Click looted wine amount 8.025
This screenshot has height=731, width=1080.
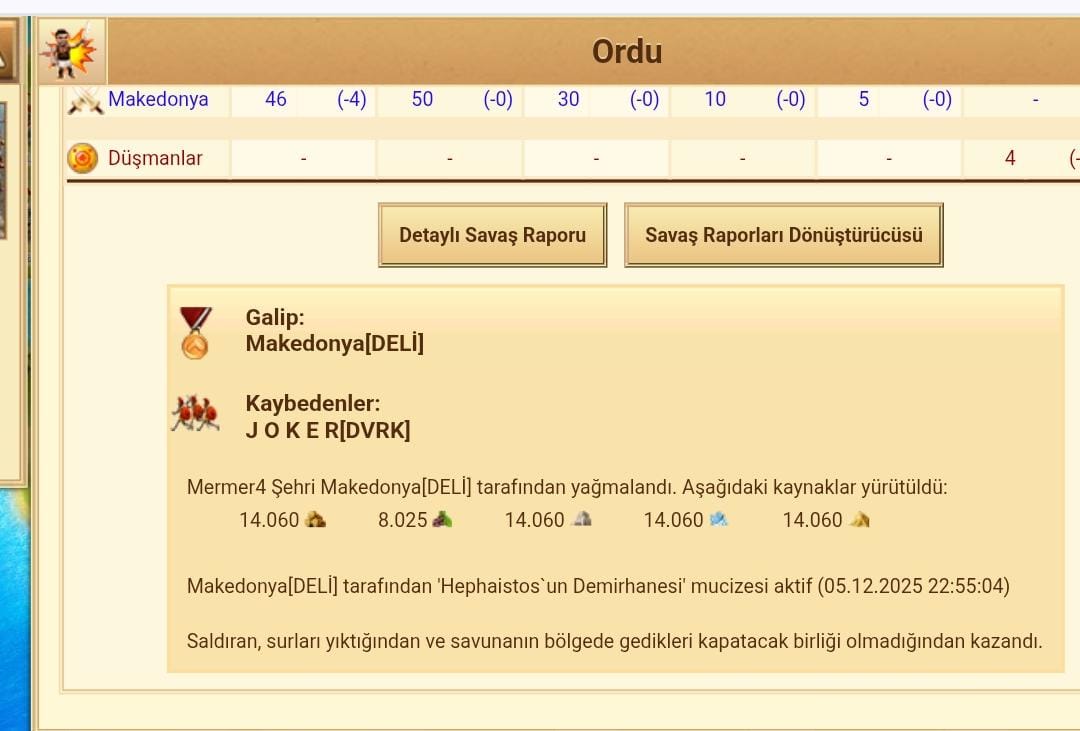[402, 519]
